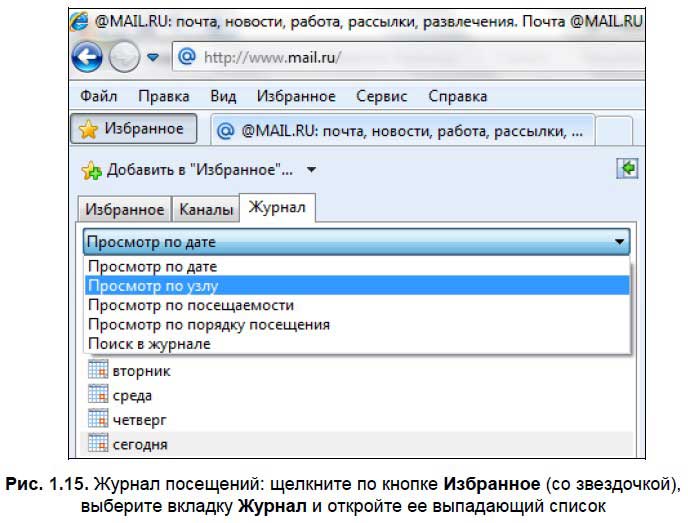Click the calendar icon beside сегодня
Screen dimensions: 688x523
97,443
